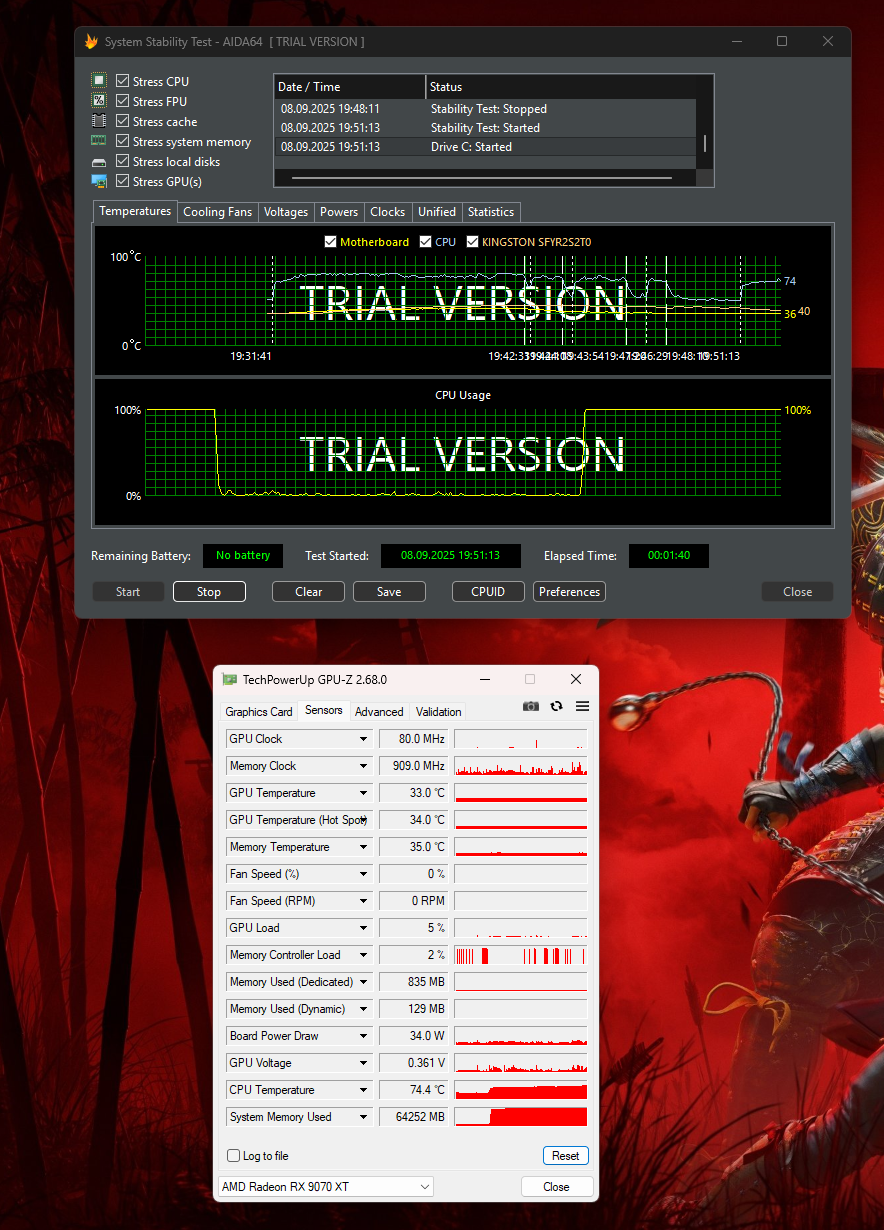Click the log list horizontal scrollbar

pos(481,178)
